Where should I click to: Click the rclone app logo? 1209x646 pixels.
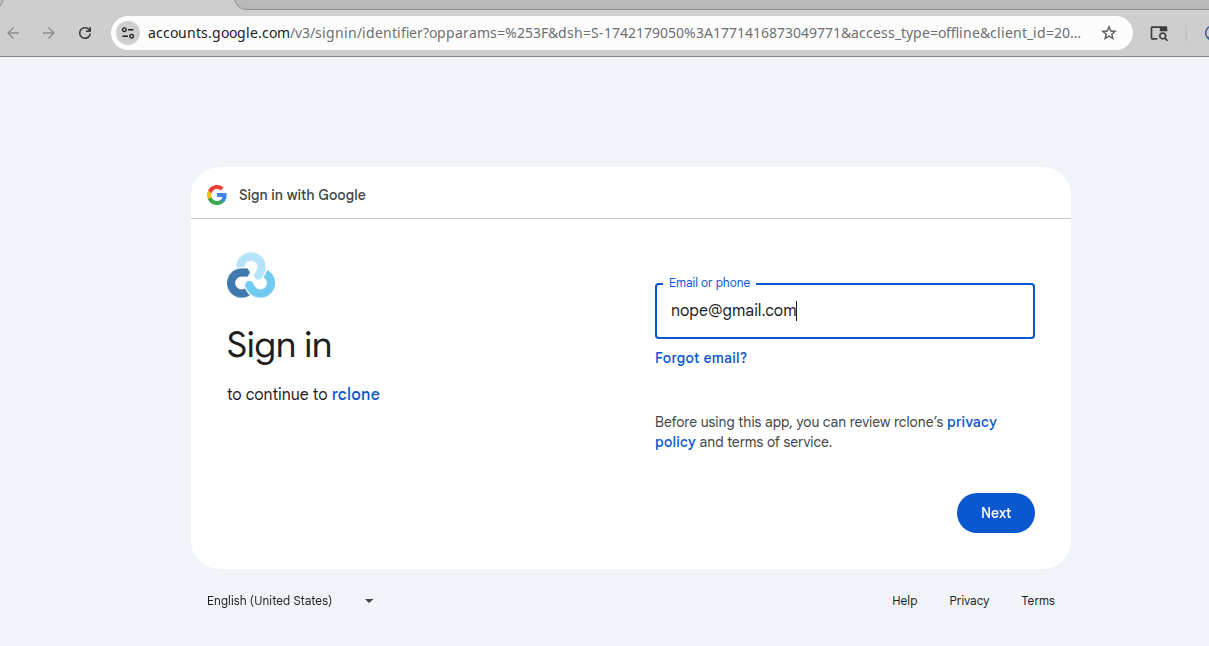click(251, 275)
